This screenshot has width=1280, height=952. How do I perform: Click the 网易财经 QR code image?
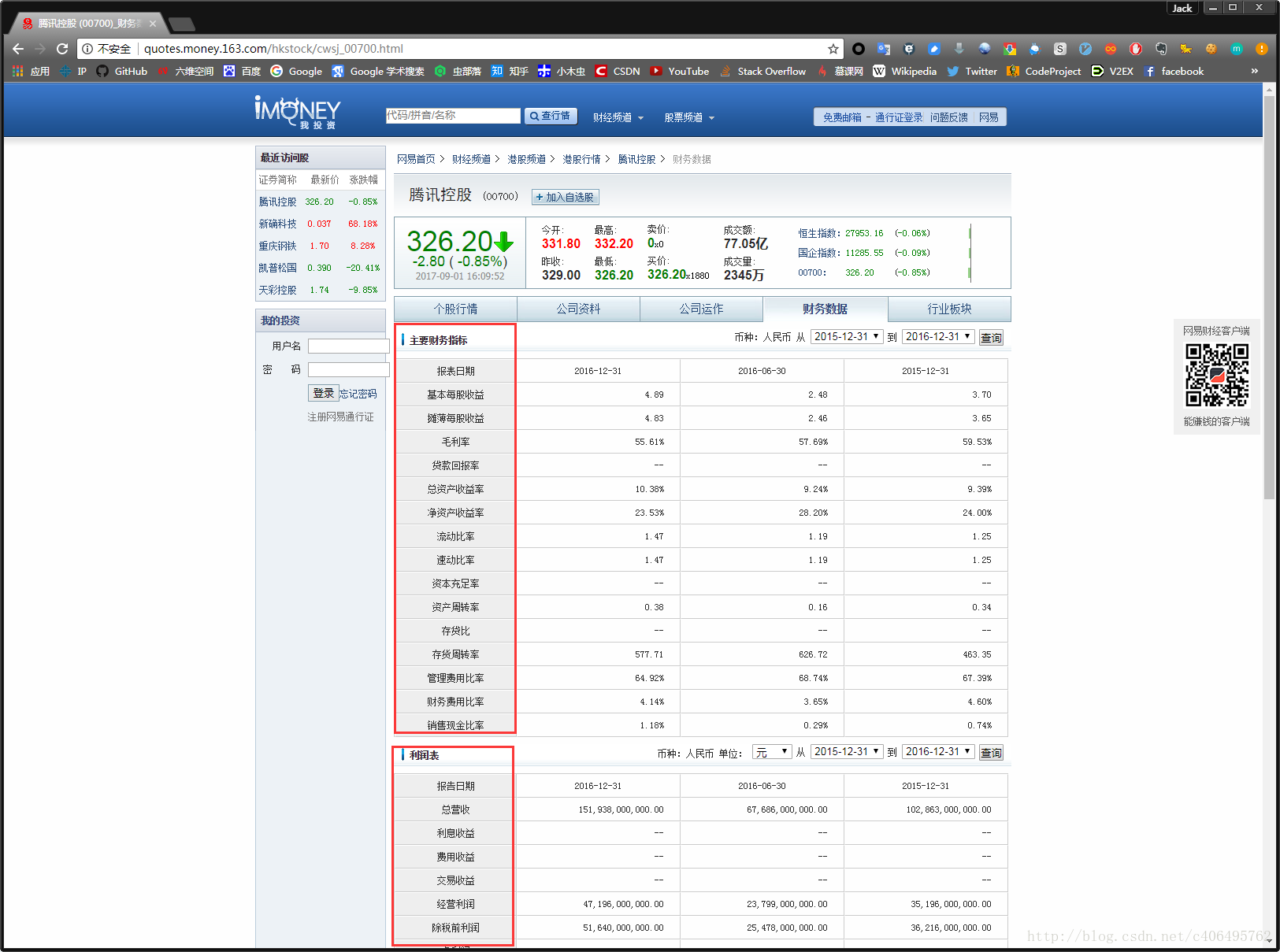(x=1217, y=375)
